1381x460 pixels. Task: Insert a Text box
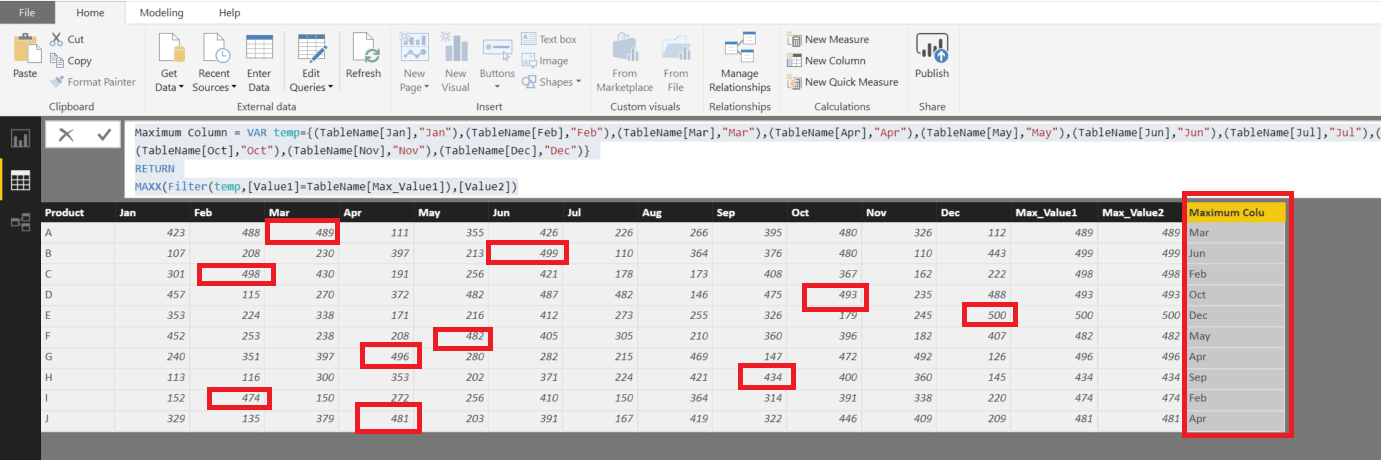[x=549, y=39]
